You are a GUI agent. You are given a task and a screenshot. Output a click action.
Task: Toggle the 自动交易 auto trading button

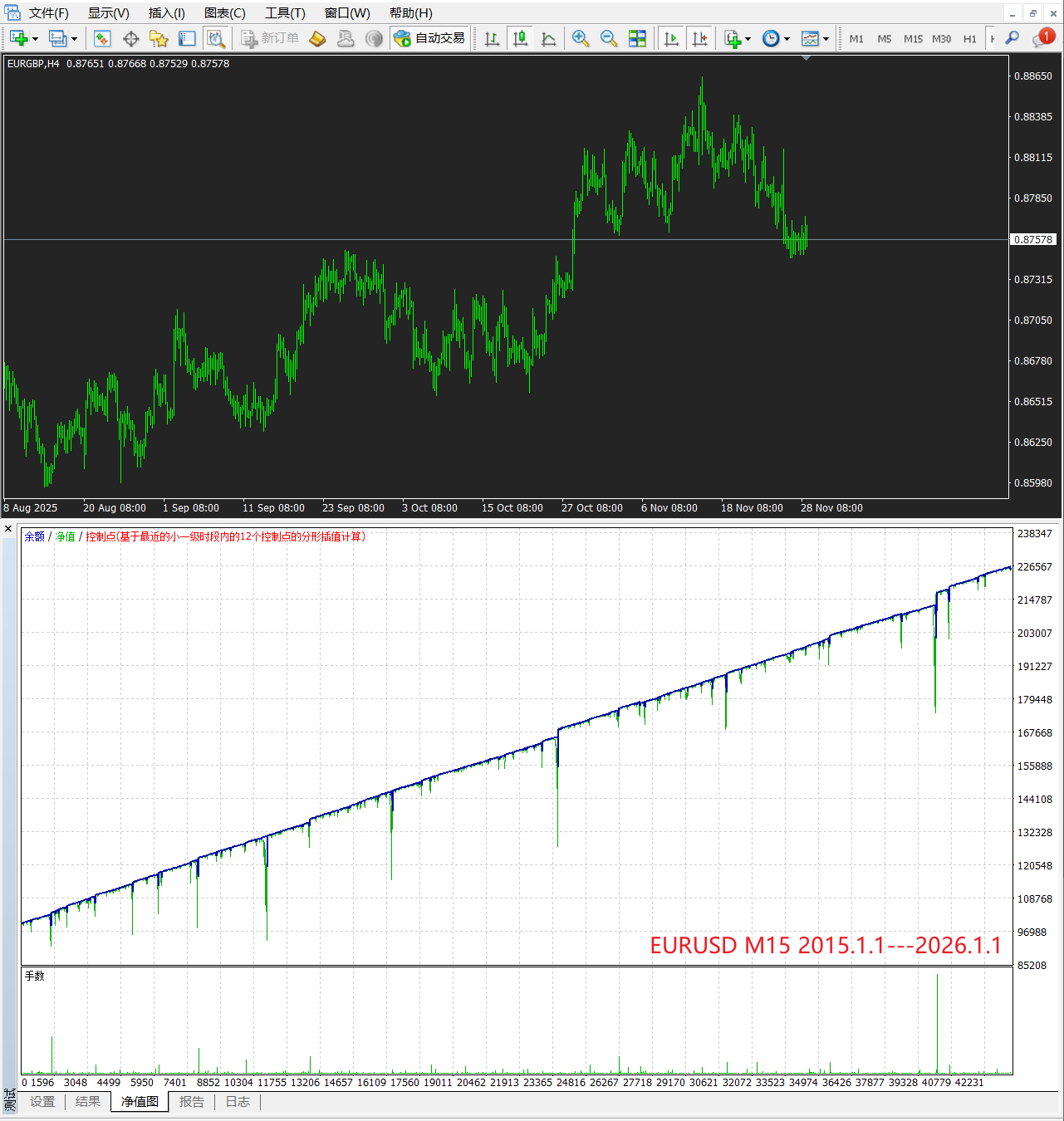430,39
